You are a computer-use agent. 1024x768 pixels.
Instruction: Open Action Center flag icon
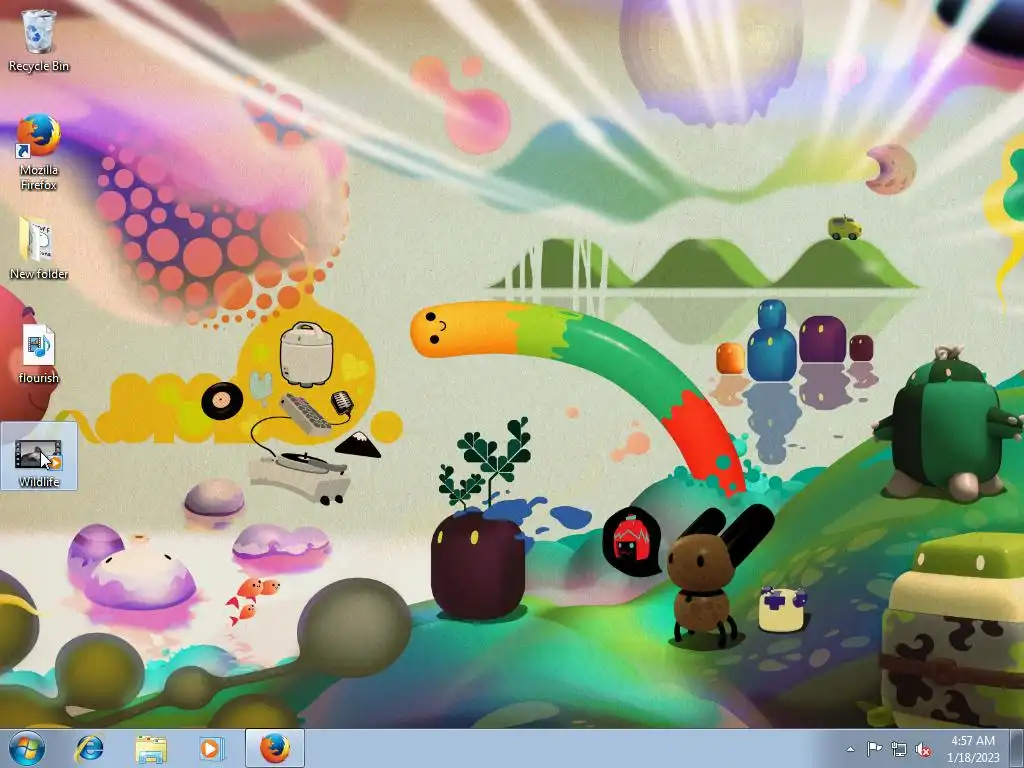(874, 749)
